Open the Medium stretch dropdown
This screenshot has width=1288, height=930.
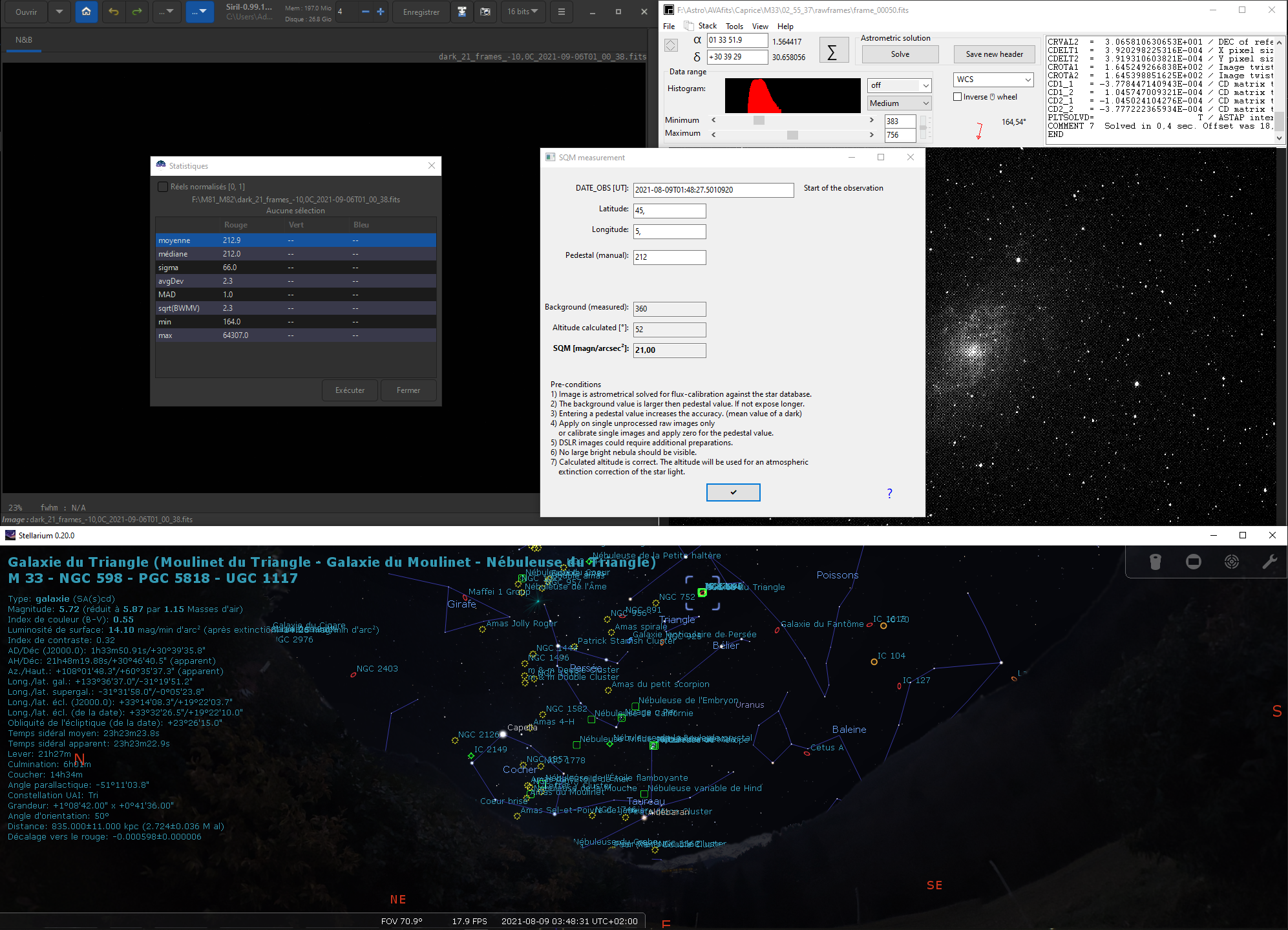[900, 103]
